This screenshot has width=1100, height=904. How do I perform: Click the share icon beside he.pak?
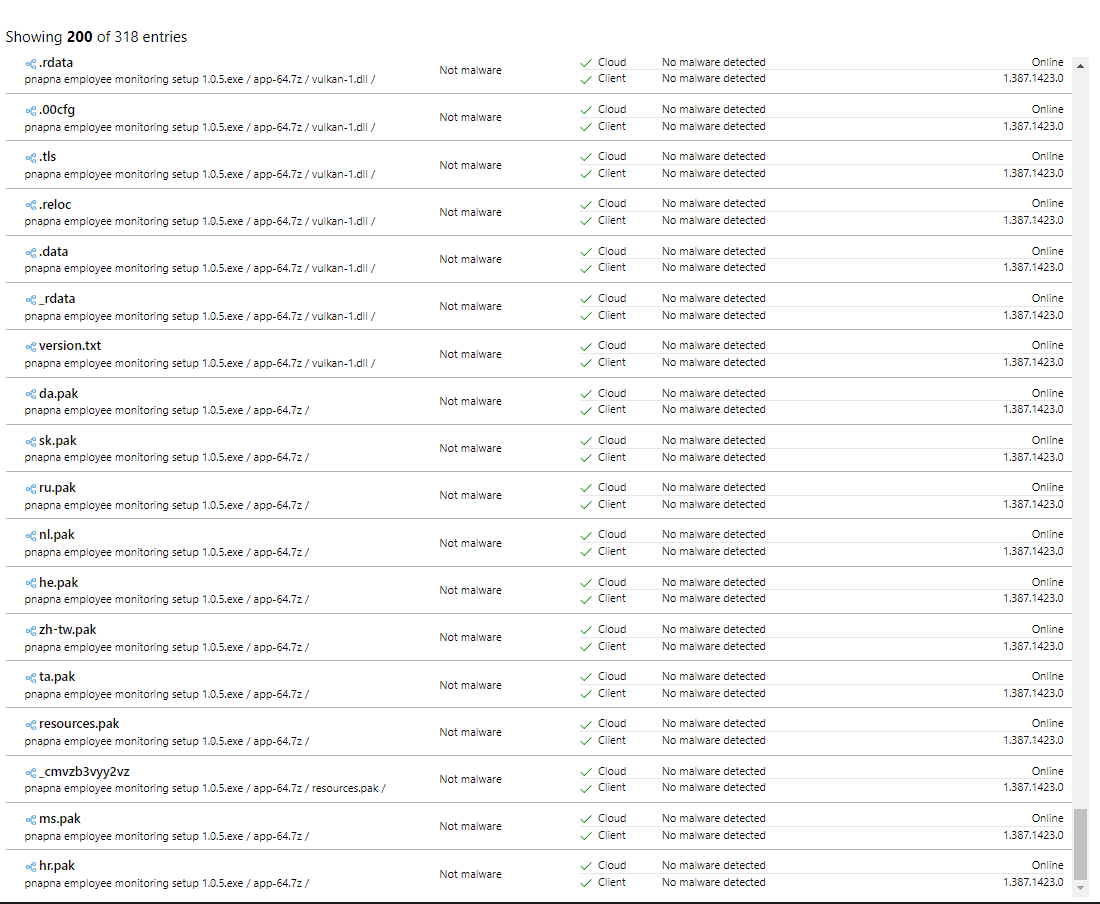click(31, 583)
